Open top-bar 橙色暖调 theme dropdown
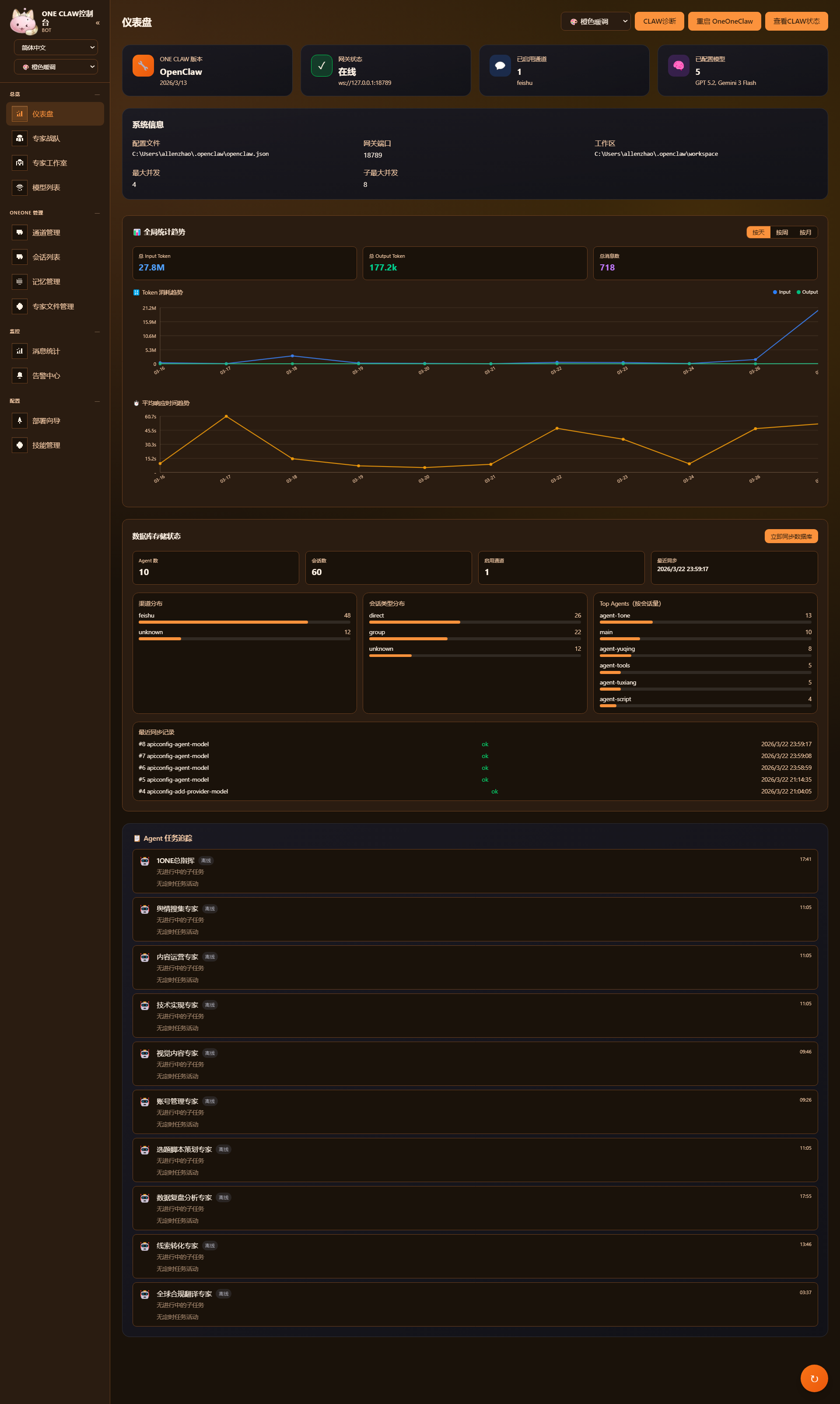The height and width of the screenshot is (1404, 840). (595, 21)
